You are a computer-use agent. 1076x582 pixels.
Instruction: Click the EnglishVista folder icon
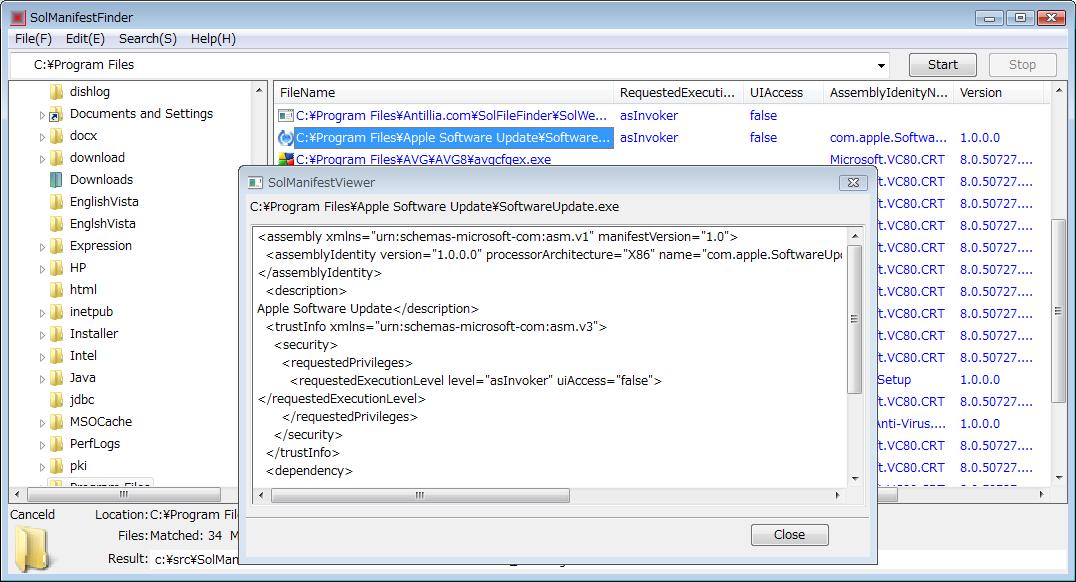click(x=56, y=202)
